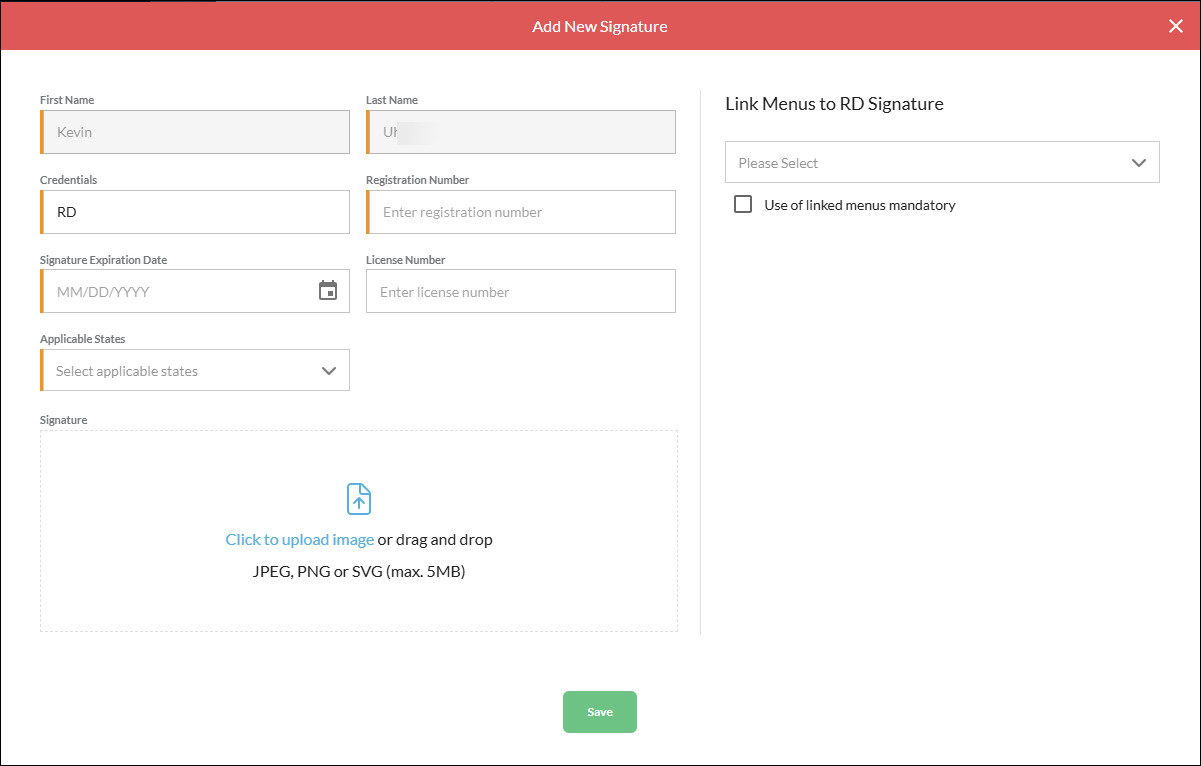Click the 'Registration Number' label
1201x766 pixels.
pyautogui.click(x=418, y=180)
